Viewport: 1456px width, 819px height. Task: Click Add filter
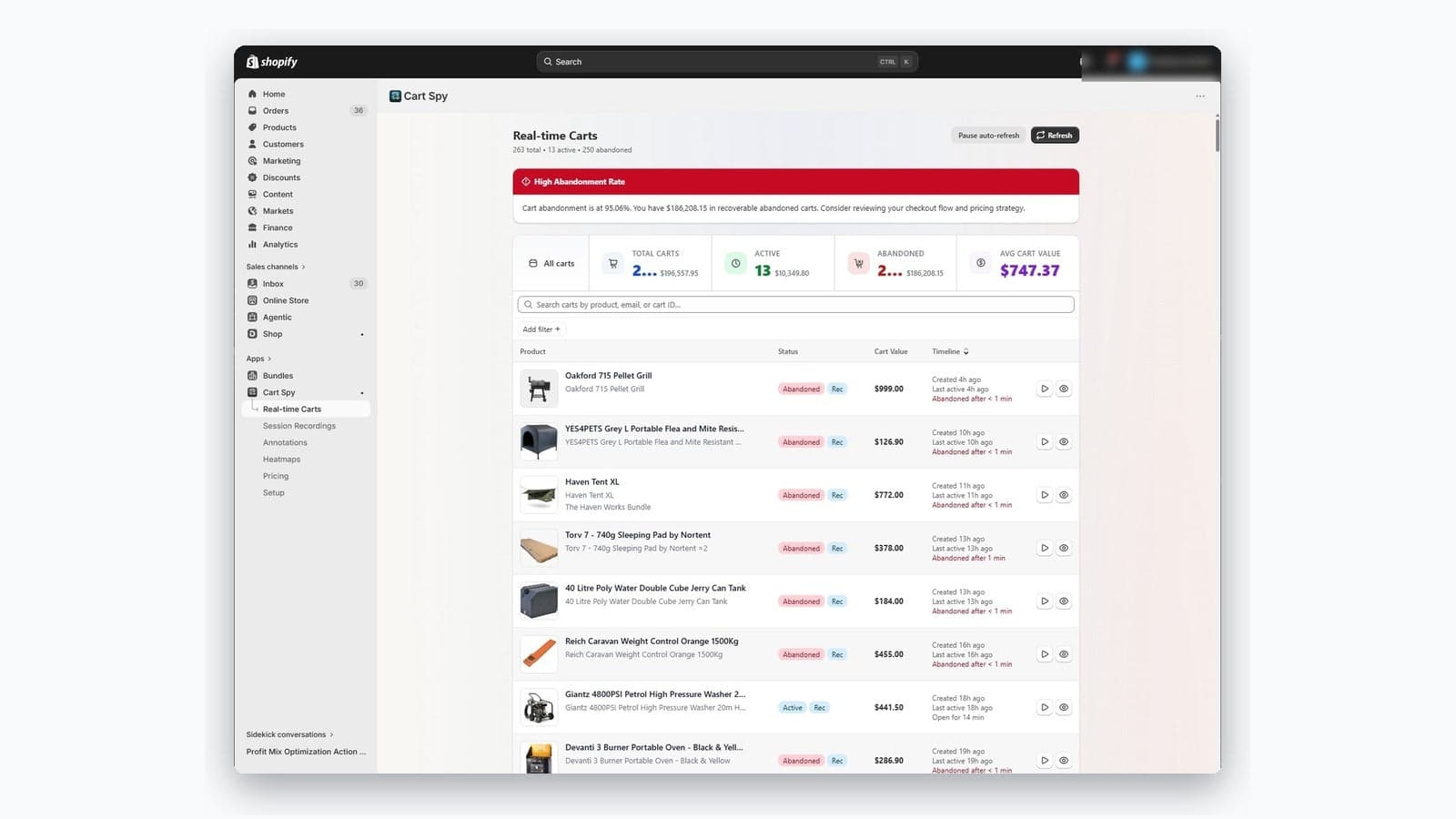tap(541, 329)
